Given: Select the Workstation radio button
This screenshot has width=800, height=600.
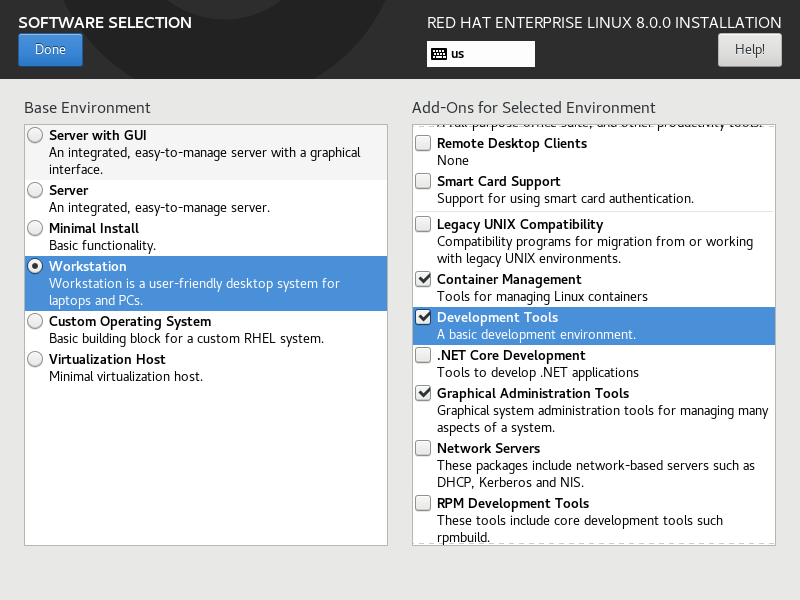Looking at the screenshot, I should tap(36, 266).
